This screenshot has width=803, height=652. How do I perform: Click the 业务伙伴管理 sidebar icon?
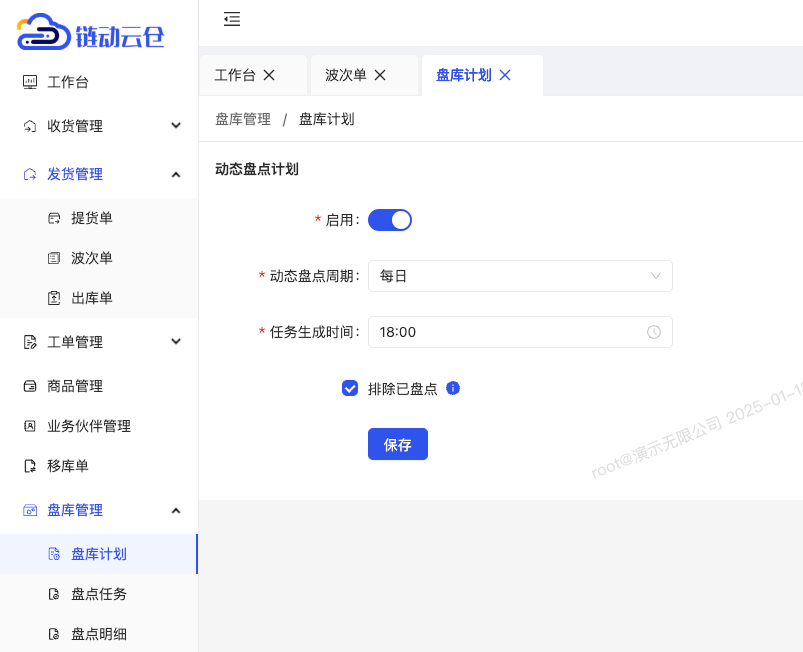click(x=29, y=426)
